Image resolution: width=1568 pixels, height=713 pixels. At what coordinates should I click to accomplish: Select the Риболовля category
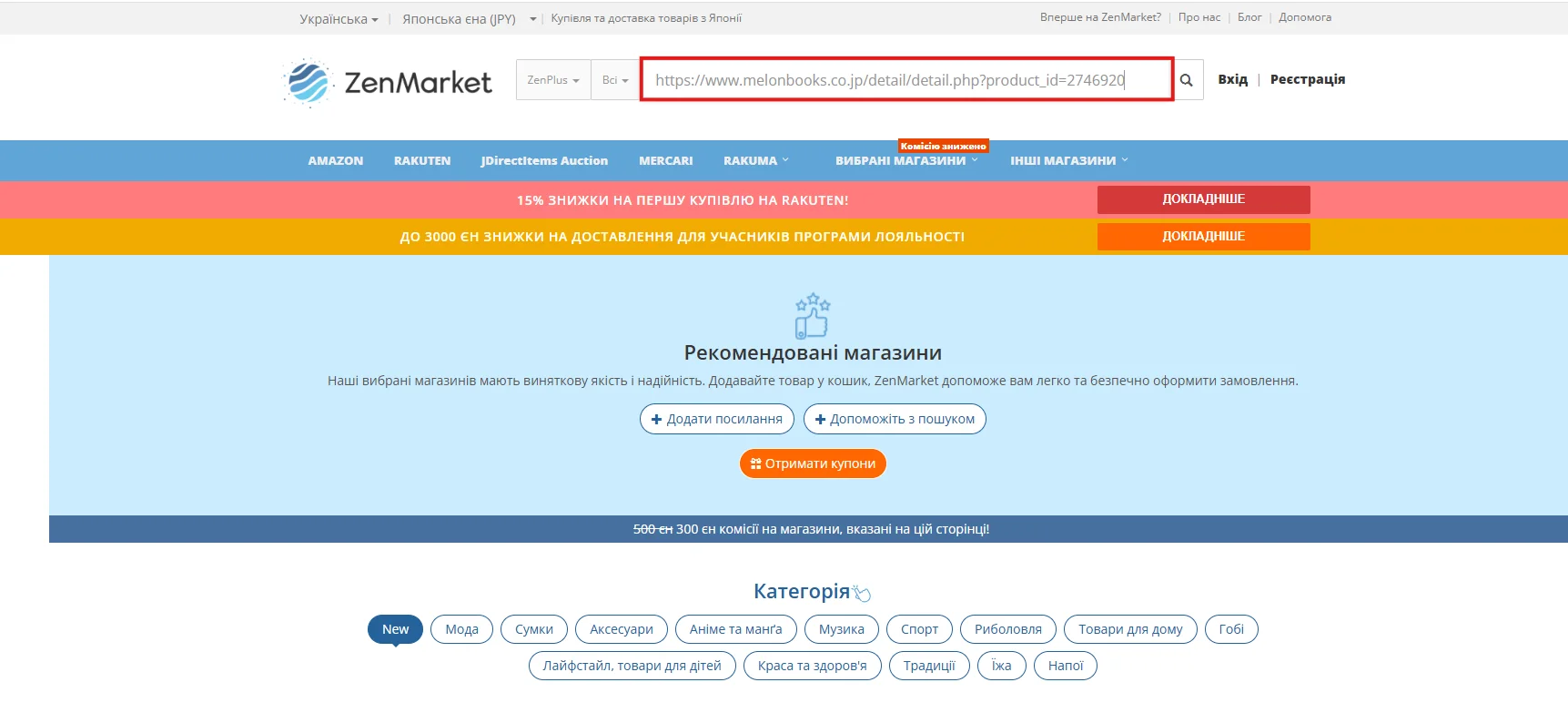coord(1008,629)
